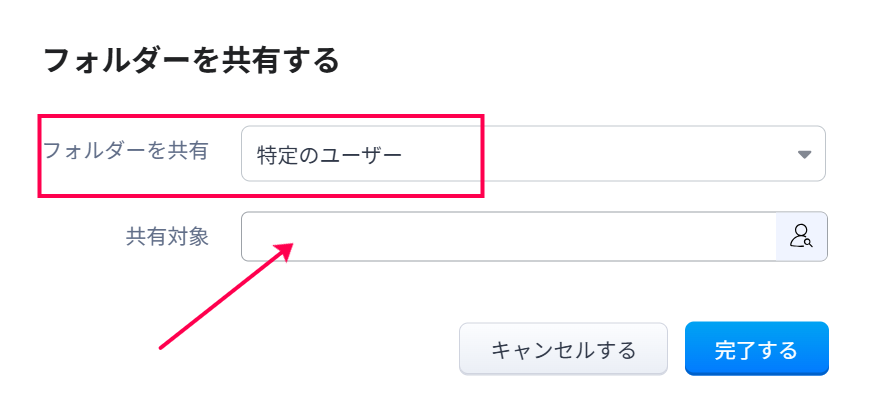Open user lookup beside 共有対象 field
Screen dimensions: 873x406
(801, 236)
